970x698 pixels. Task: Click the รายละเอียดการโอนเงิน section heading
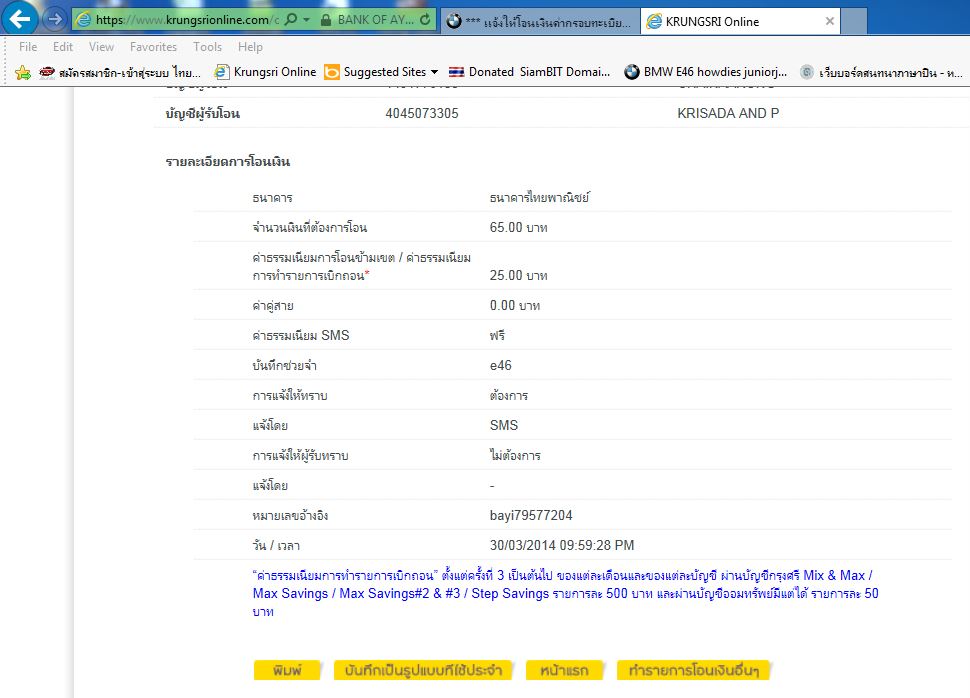coord(228,162)
